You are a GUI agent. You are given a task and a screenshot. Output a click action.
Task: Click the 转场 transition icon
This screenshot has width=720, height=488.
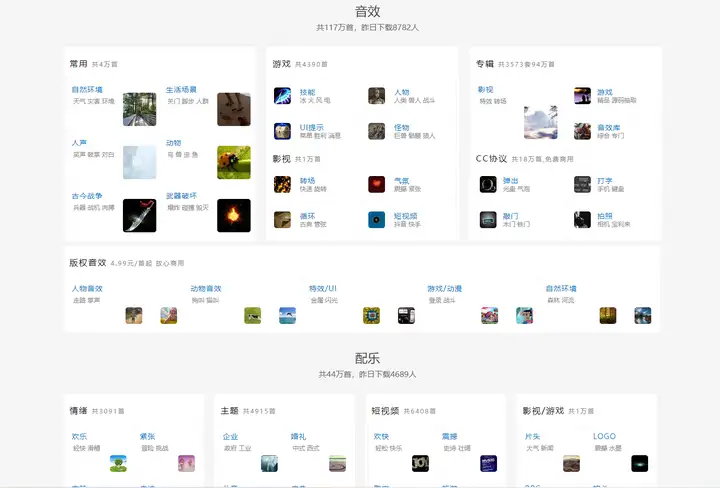coord(282,184)
